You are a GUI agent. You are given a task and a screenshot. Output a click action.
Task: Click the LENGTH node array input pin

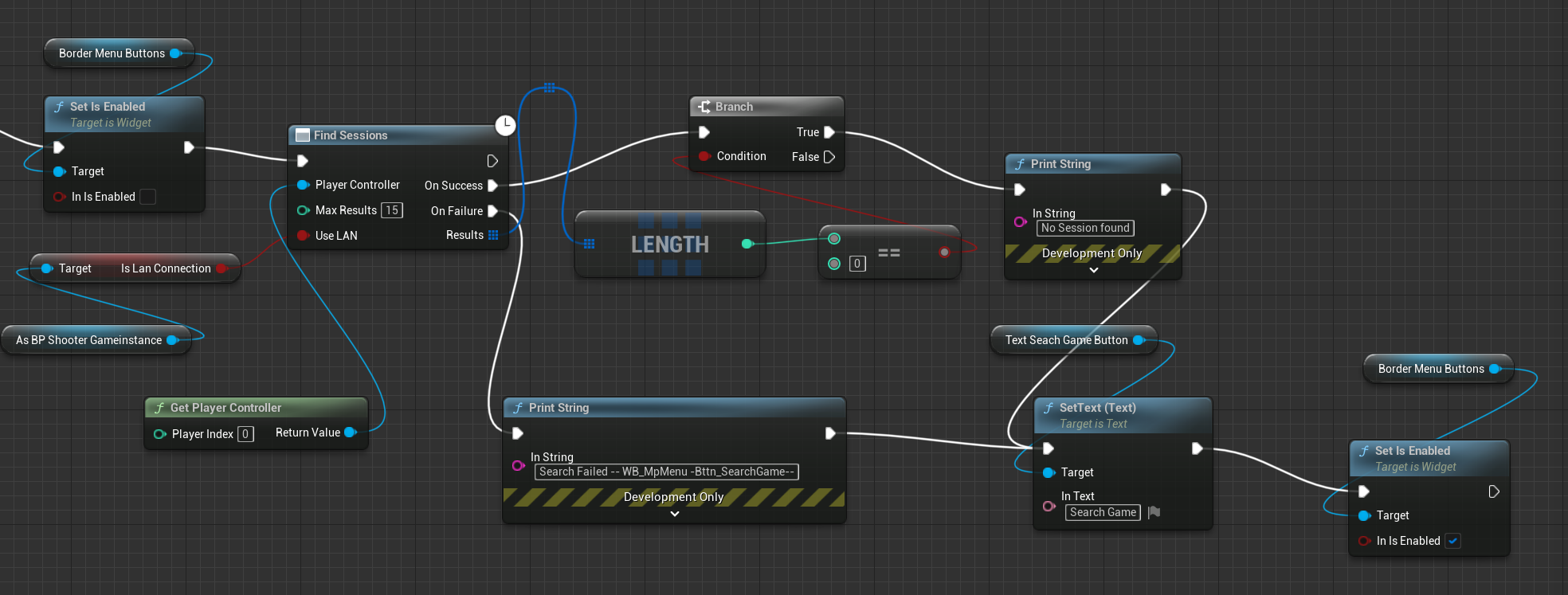(x=589, y=244)
